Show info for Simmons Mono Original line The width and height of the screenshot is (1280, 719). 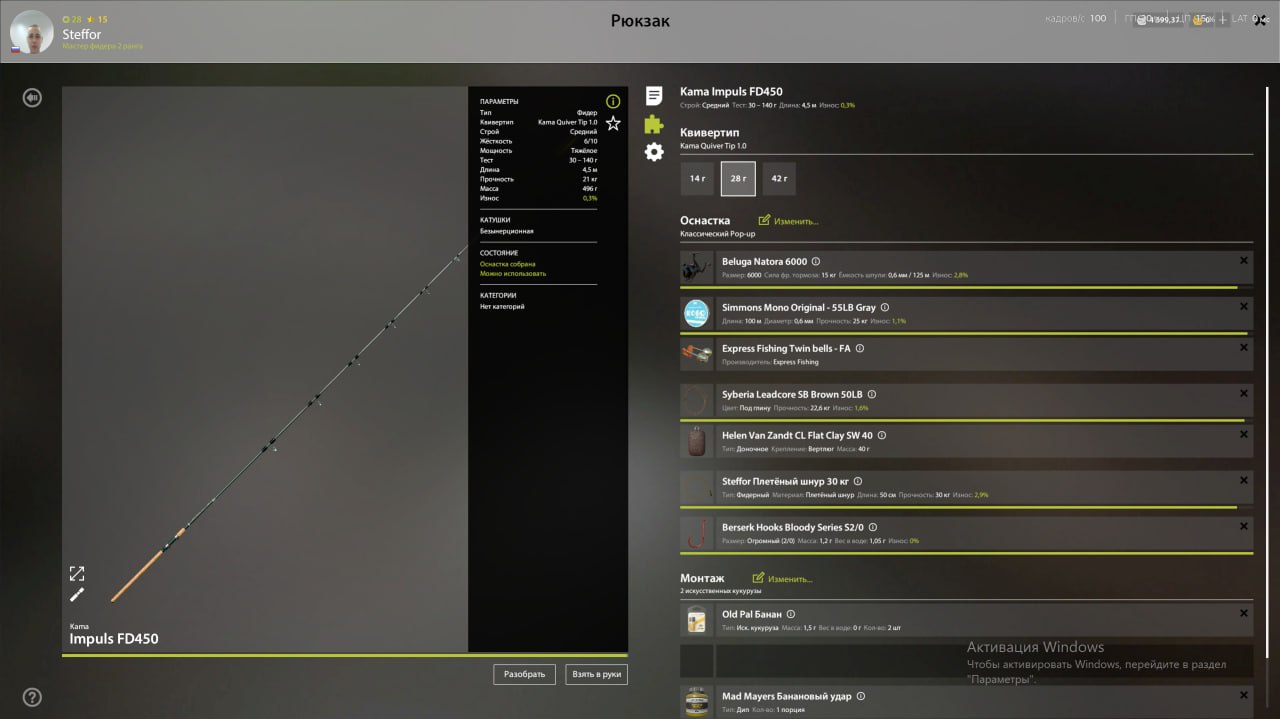tap(885, 308)
